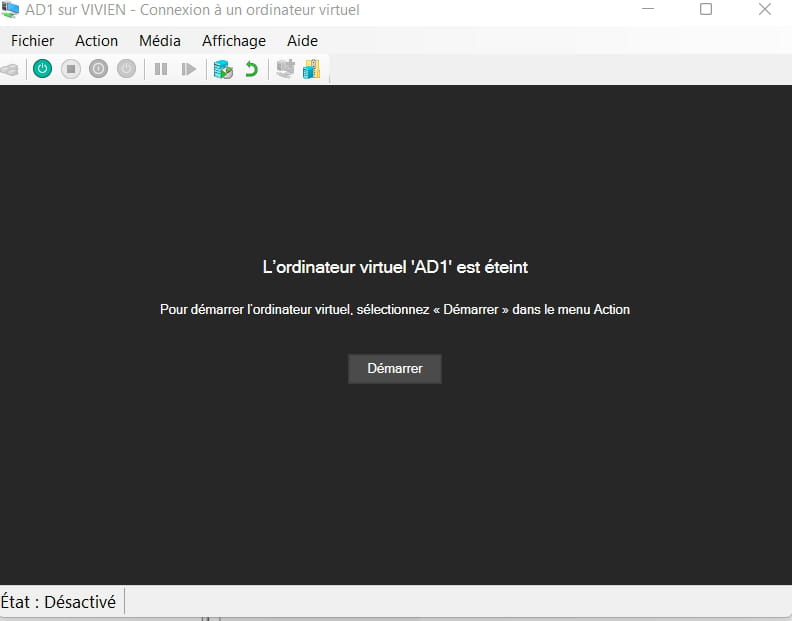Click the Enhanced Session toolbar icon
The image size is (792, 621).
285,69
